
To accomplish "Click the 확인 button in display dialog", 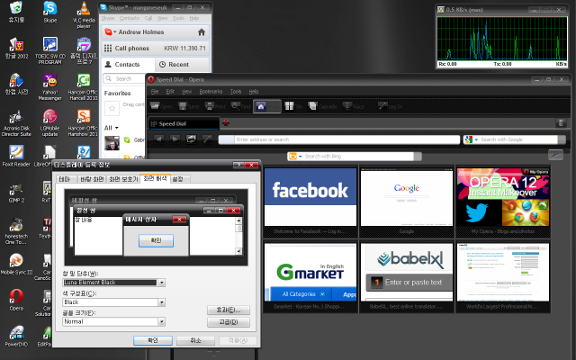I will coord(153,341).
